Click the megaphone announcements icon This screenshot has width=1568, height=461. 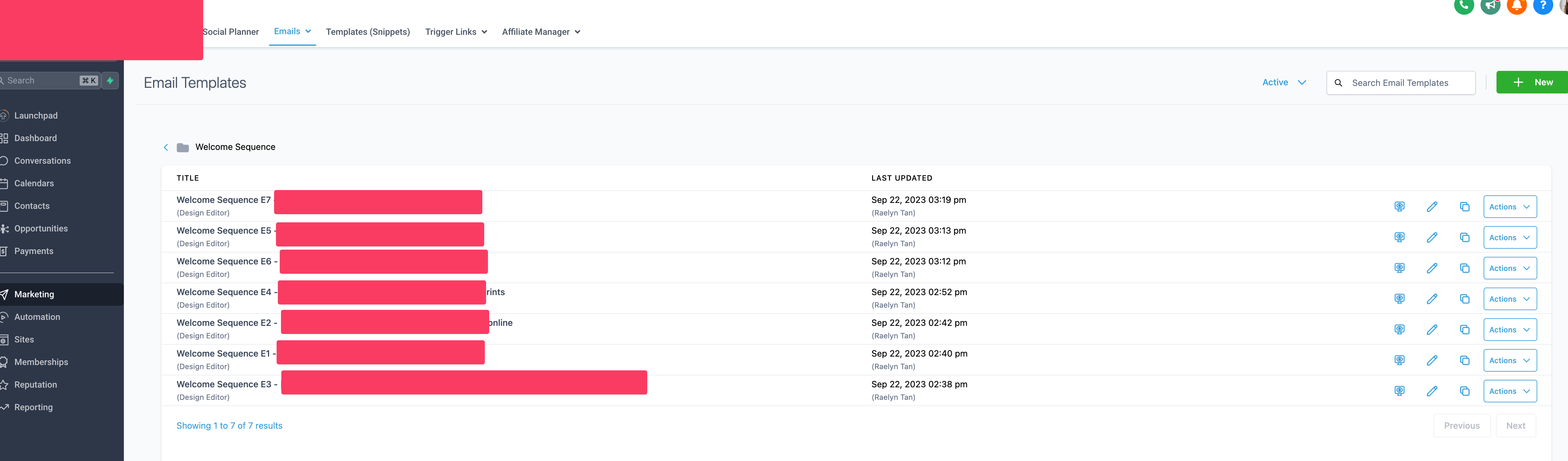point(1490,5)
